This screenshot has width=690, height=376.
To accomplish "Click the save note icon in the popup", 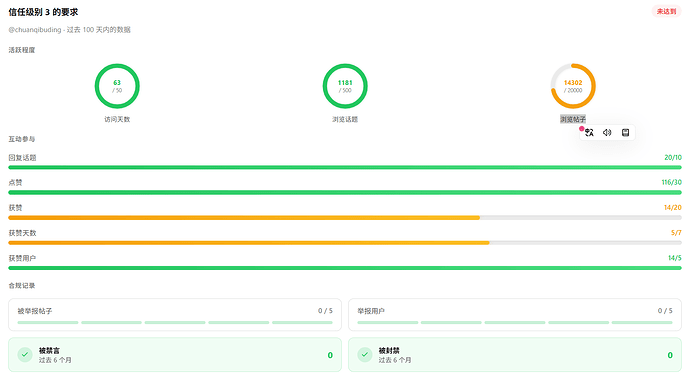I will 625,133.
